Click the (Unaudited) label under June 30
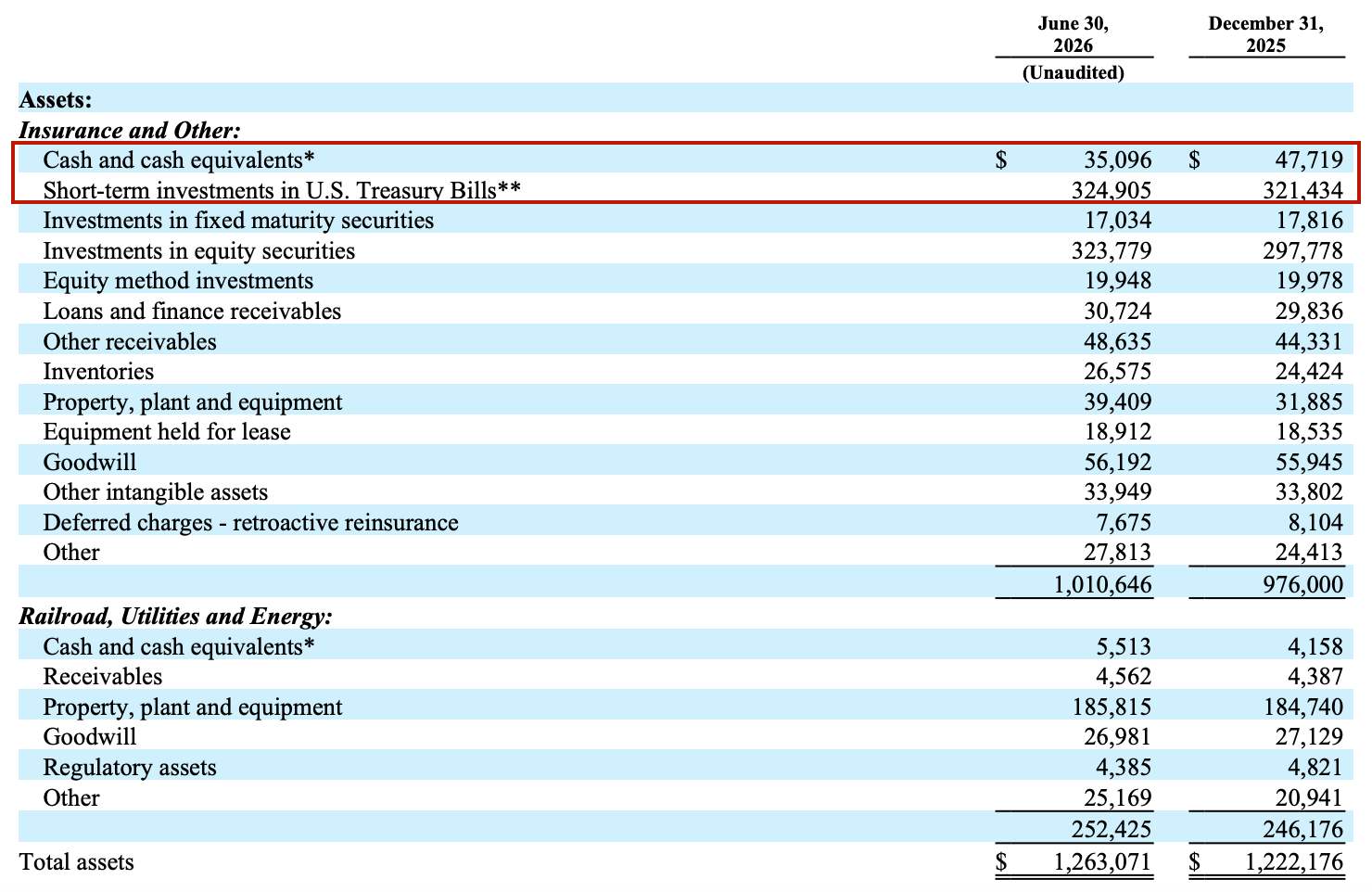 pyautogui.click(x=1073, y=73)
